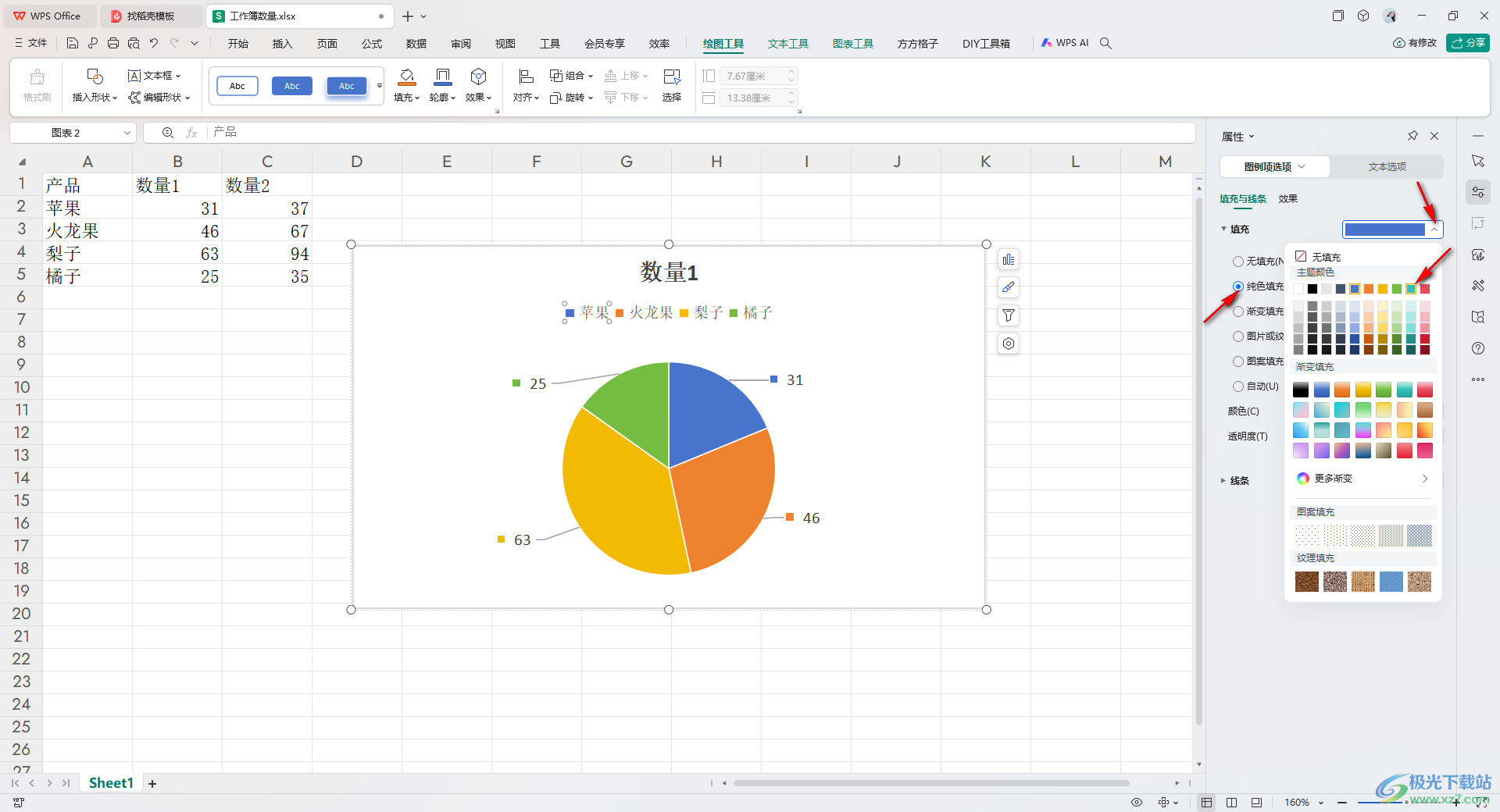Screen dimensions: 1500x812
Task: Click the search magnifier next to WPS AI
Action: pyautogui.click(x=1105, y=44)
